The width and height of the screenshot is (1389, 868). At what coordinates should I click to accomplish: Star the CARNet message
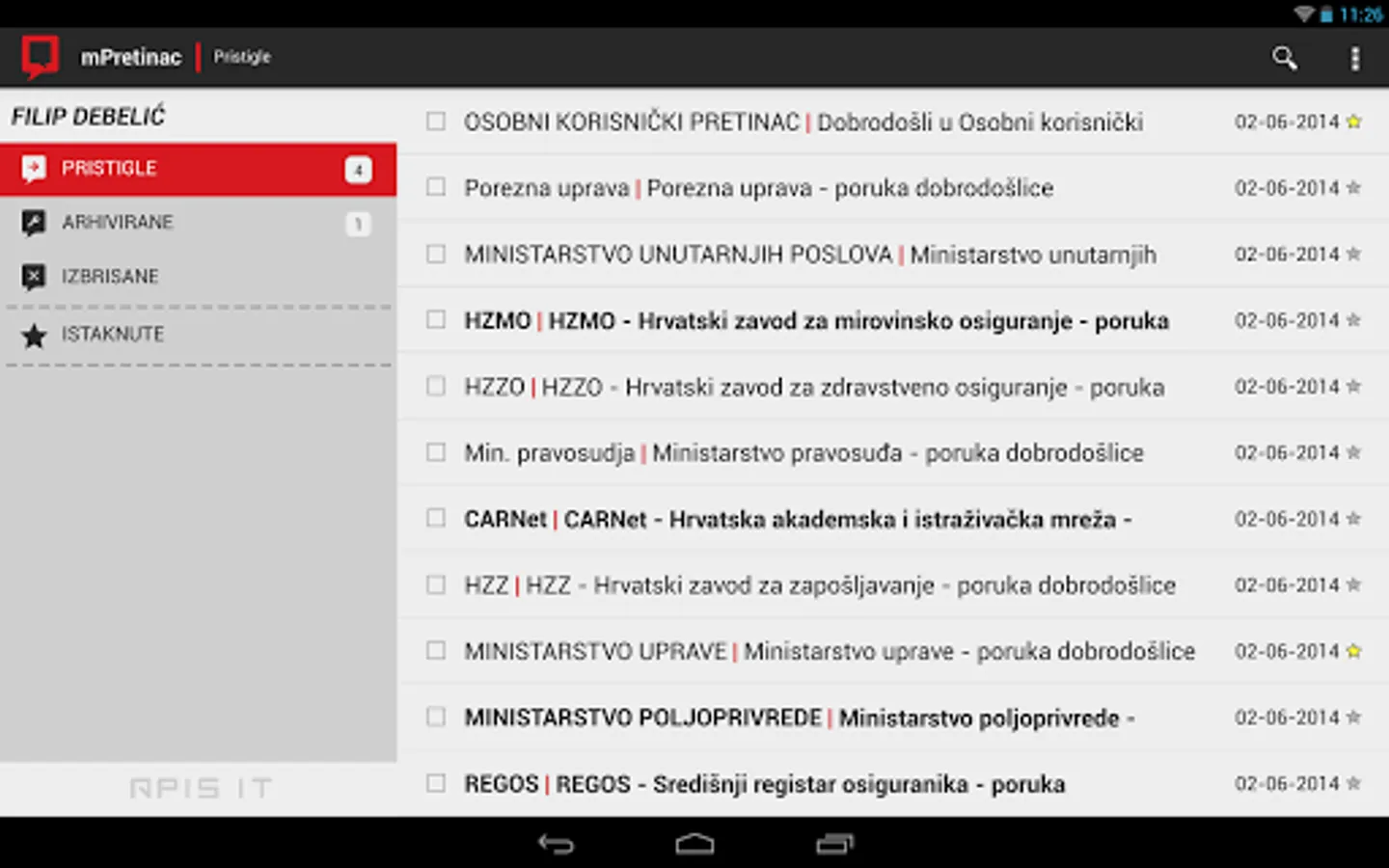click(1353, 518)
